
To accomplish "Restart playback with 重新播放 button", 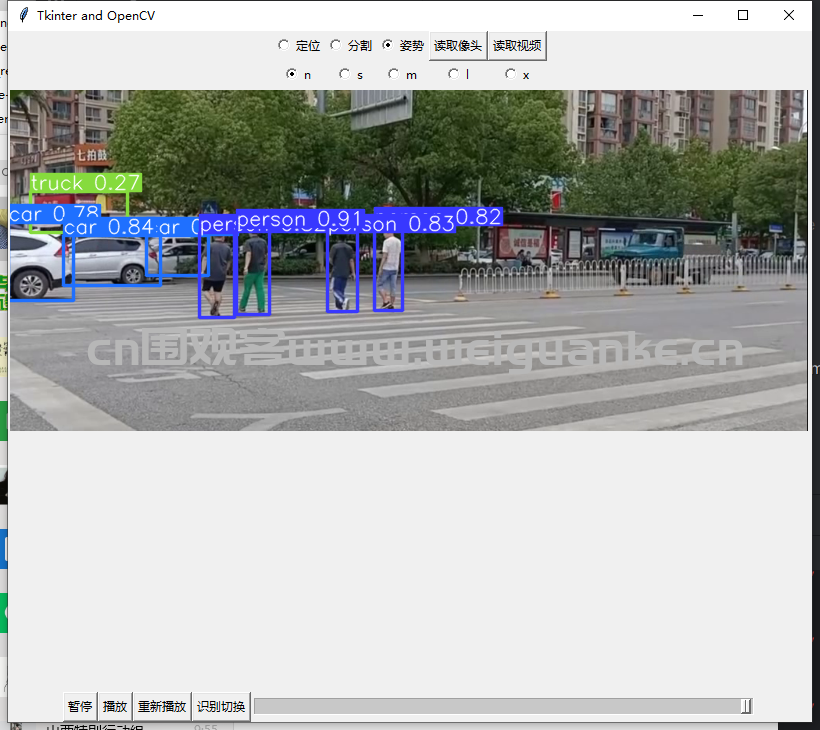I will (162, 706).
